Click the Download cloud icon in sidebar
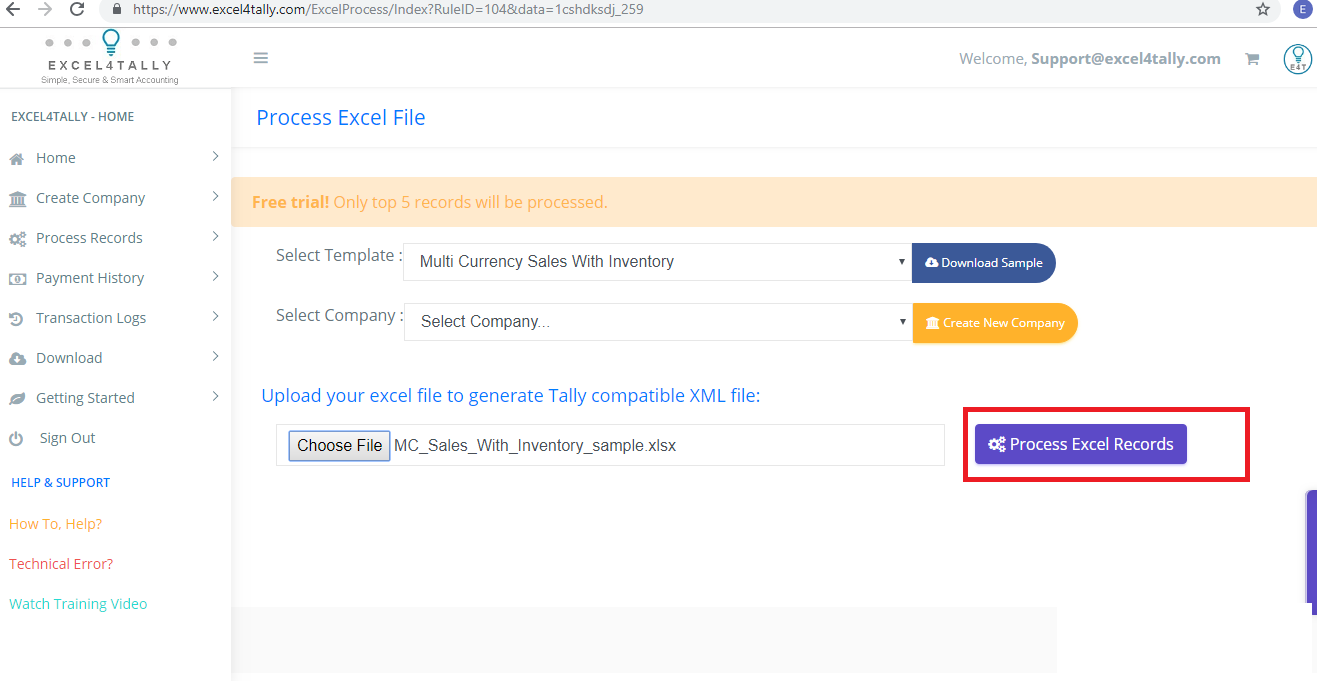The height and width of the screenshot is (681, 1317). point(17,359)
